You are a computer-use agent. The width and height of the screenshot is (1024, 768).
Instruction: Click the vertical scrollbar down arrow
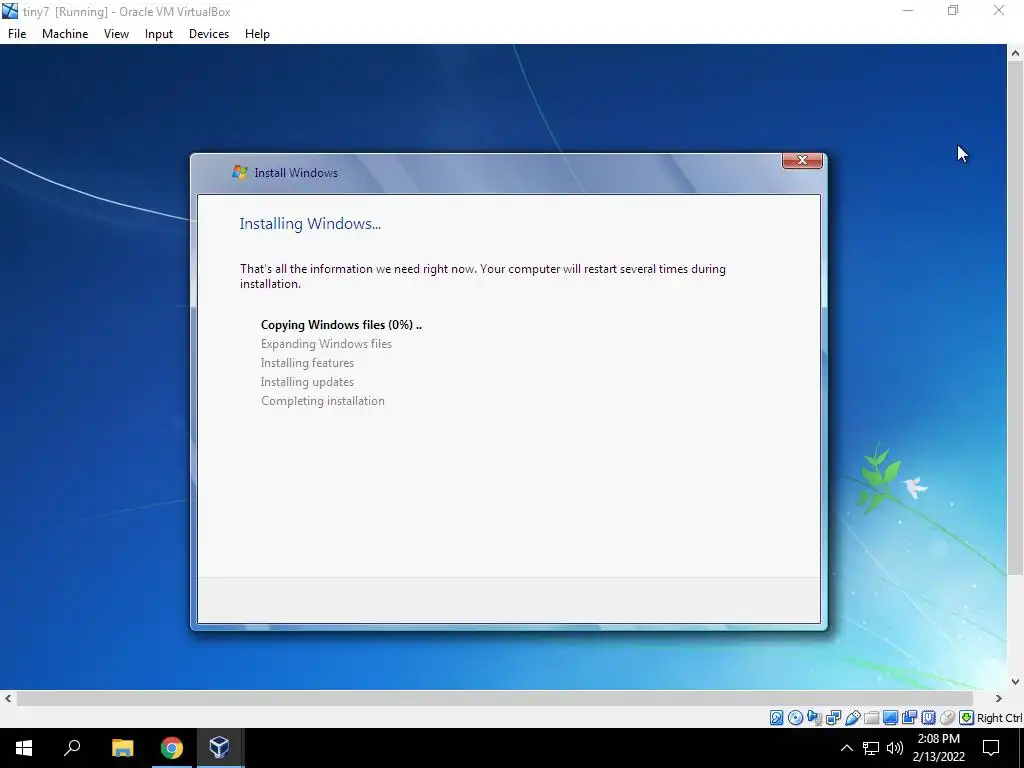pos(1016,681)
